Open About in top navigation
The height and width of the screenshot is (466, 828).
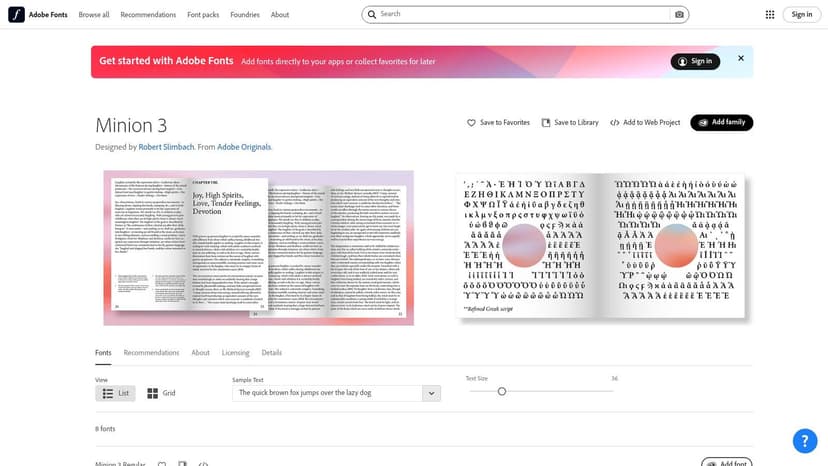click(x=280, y=15)
